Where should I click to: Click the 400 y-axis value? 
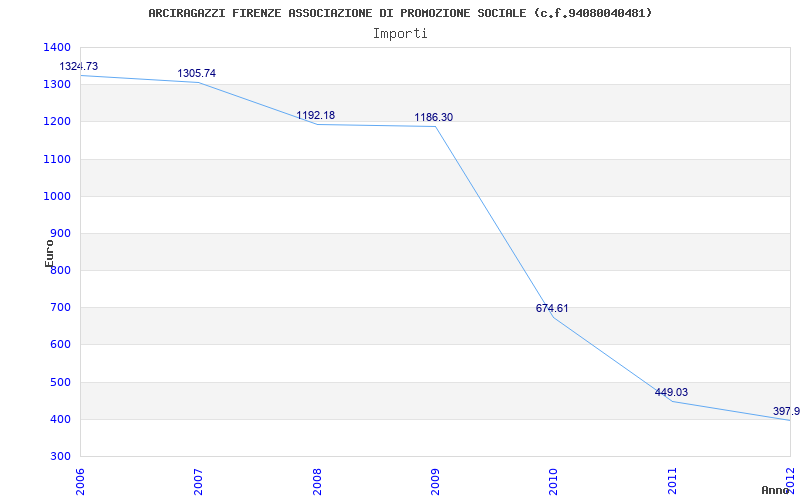(x=60, y=420)
